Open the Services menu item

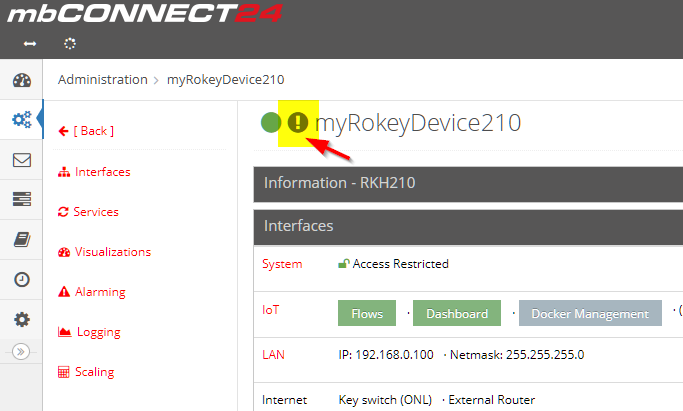[x=88, y=212]
